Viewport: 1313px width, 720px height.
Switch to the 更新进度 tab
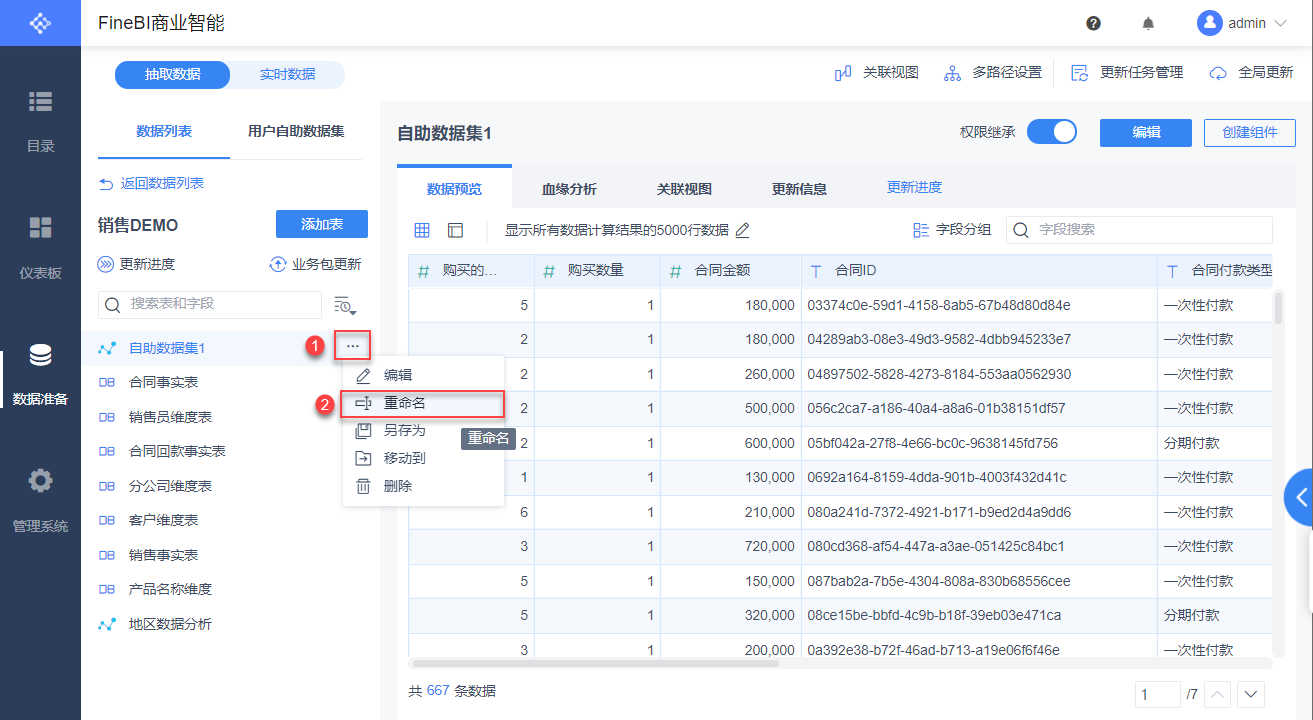click(x=914, y=187)
